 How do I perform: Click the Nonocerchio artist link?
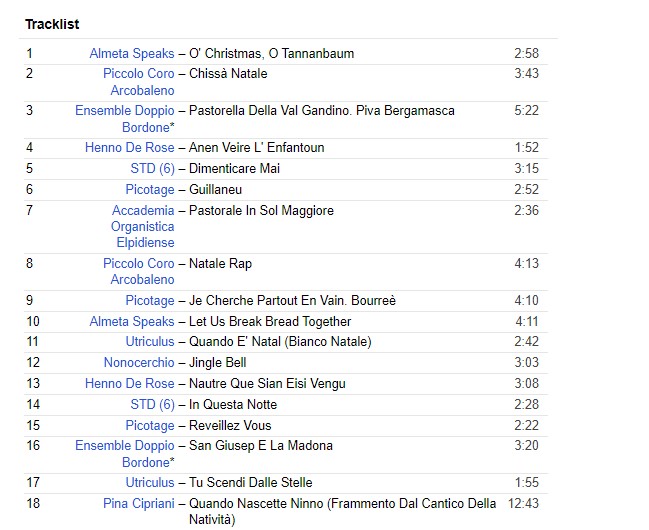click(x=139, y=363)
